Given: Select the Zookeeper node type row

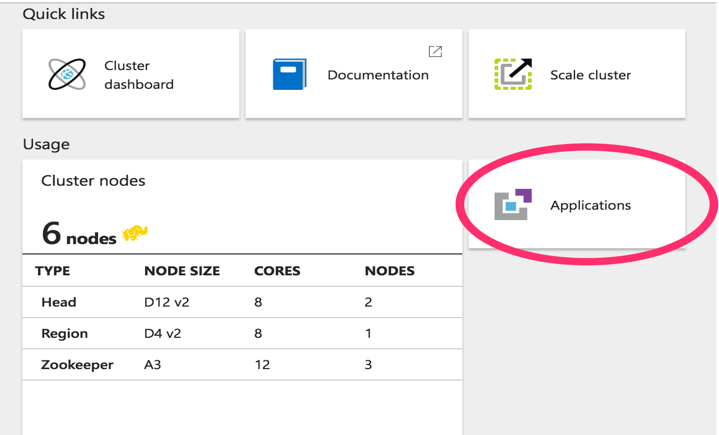Looking at the screenshot, I should (x=77, y=365).
